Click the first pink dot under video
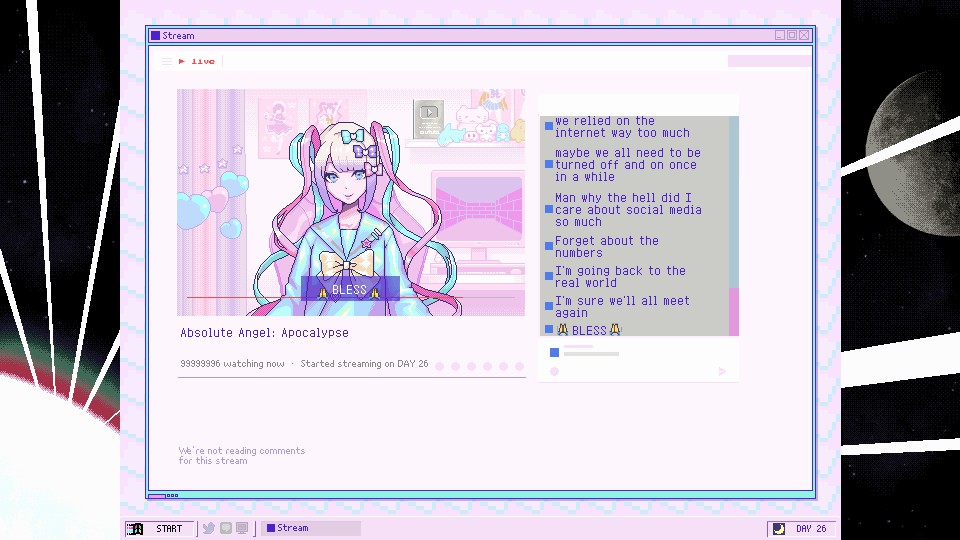The image size is (960, 540). [440, 366]
